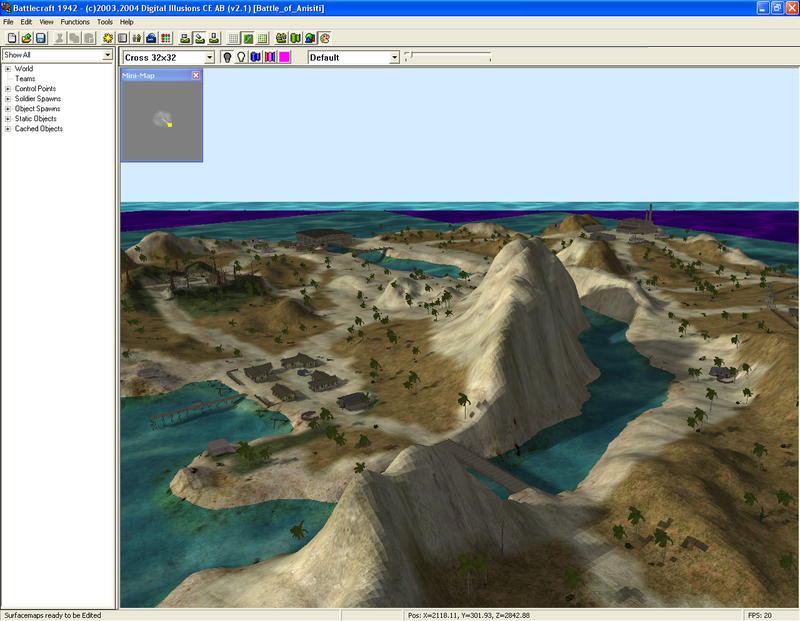Open the View menu
Screen dimensions: 800x621
pos(46,22)
